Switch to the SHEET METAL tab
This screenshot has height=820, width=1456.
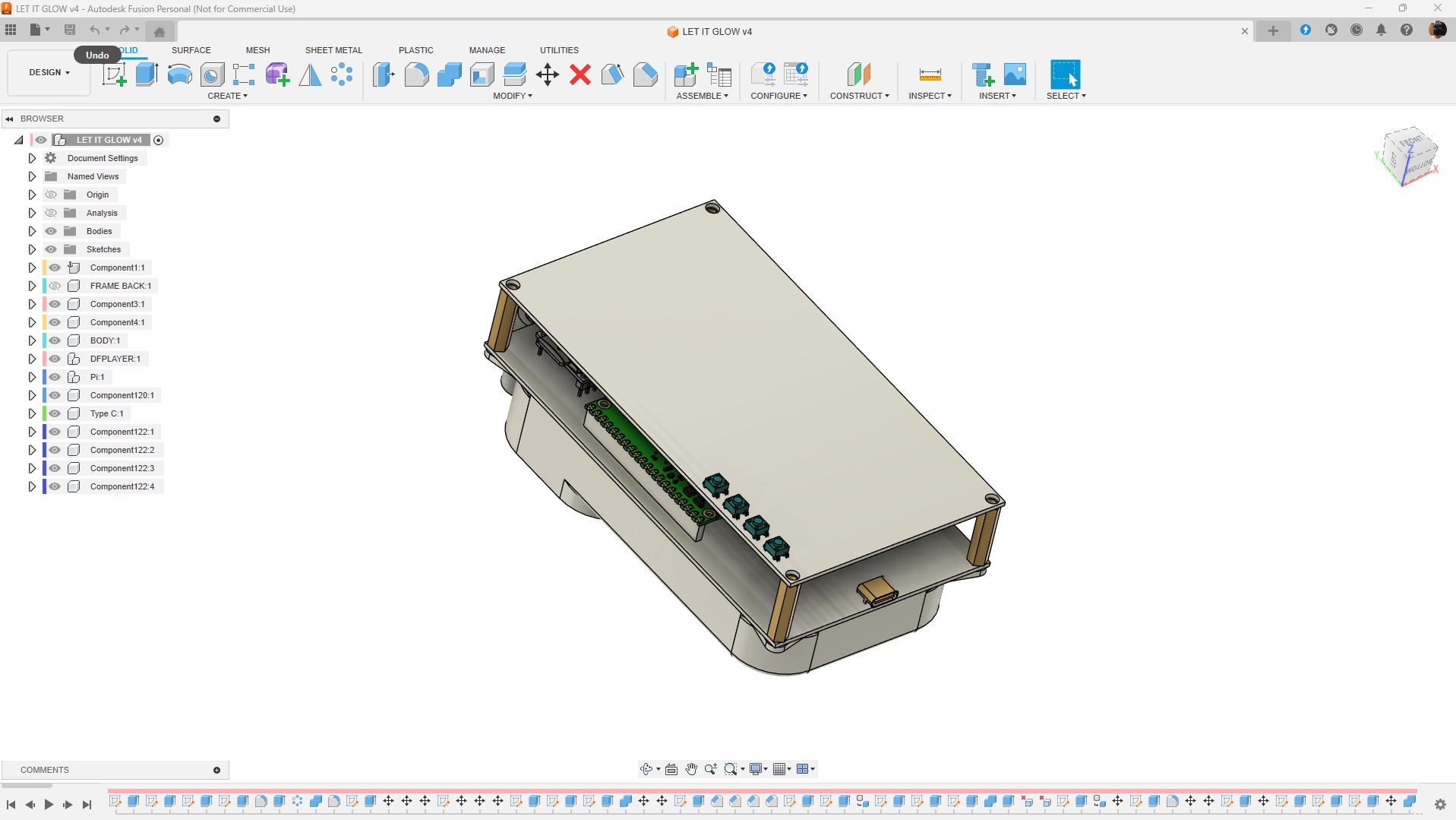pos(333,50)
